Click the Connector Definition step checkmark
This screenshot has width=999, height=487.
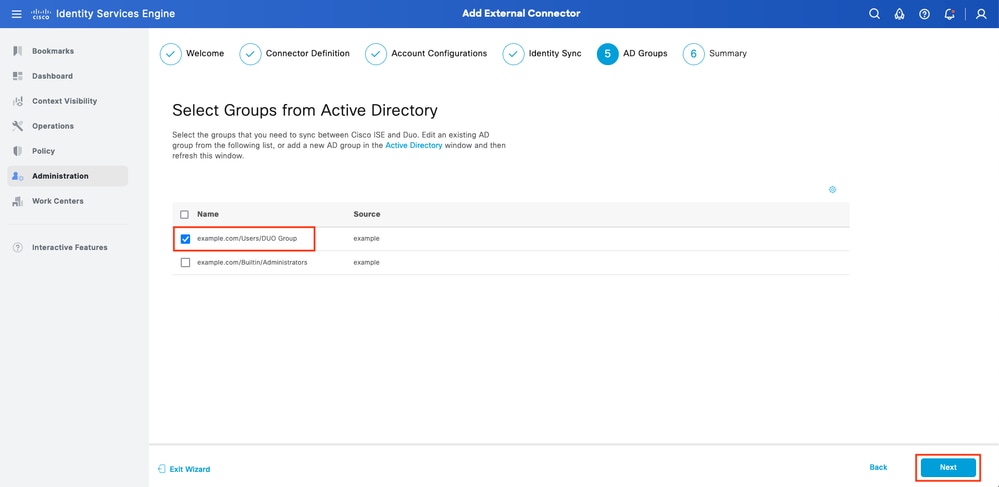[x=250, y=54]
